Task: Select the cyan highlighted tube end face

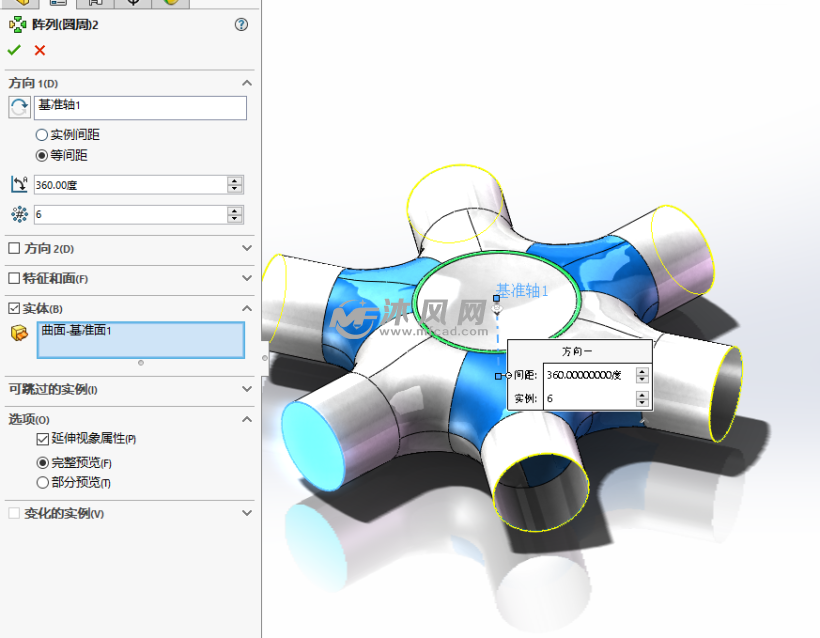Action: pos(313,446)
